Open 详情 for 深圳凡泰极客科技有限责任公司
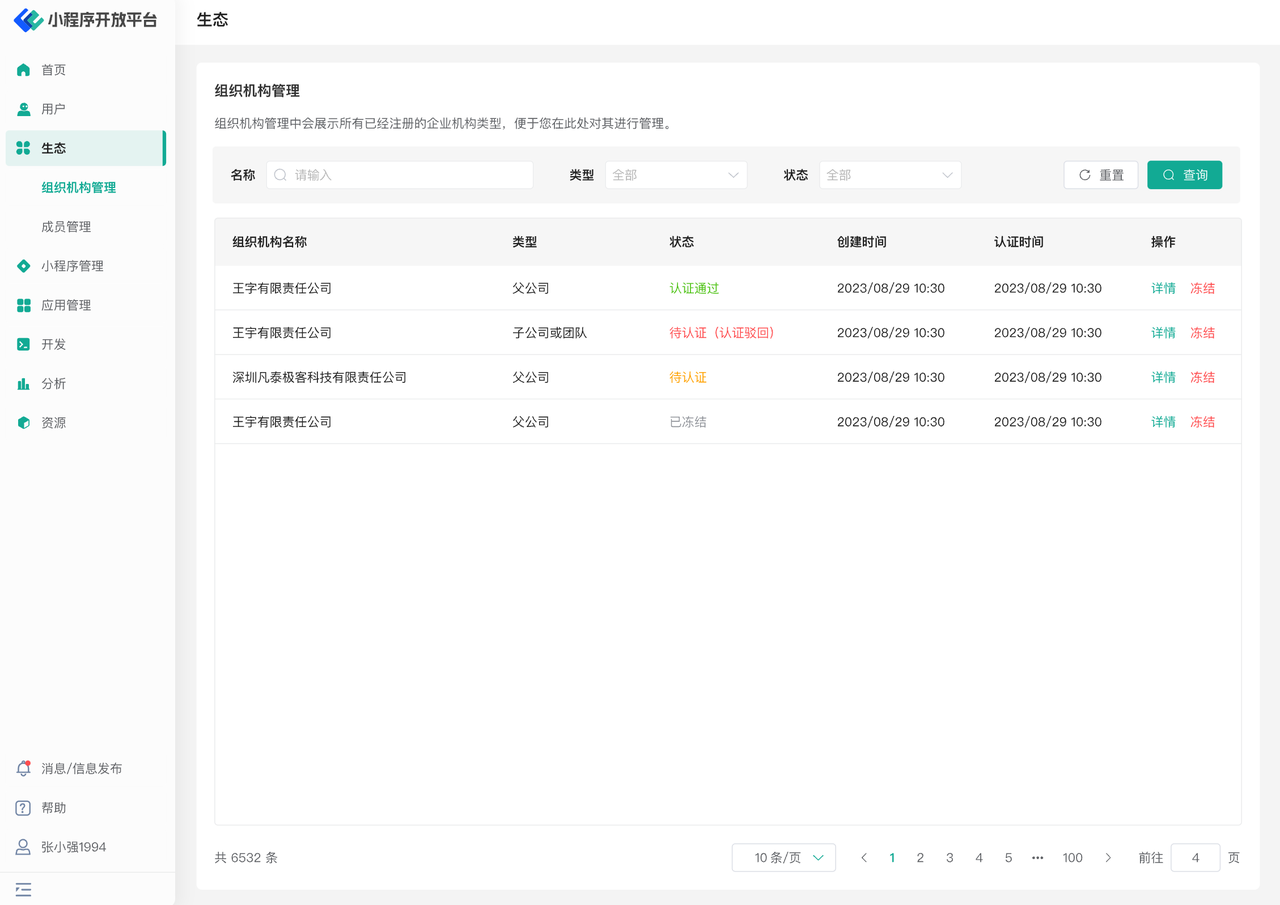1280x905 pixels. point(1163,378)
